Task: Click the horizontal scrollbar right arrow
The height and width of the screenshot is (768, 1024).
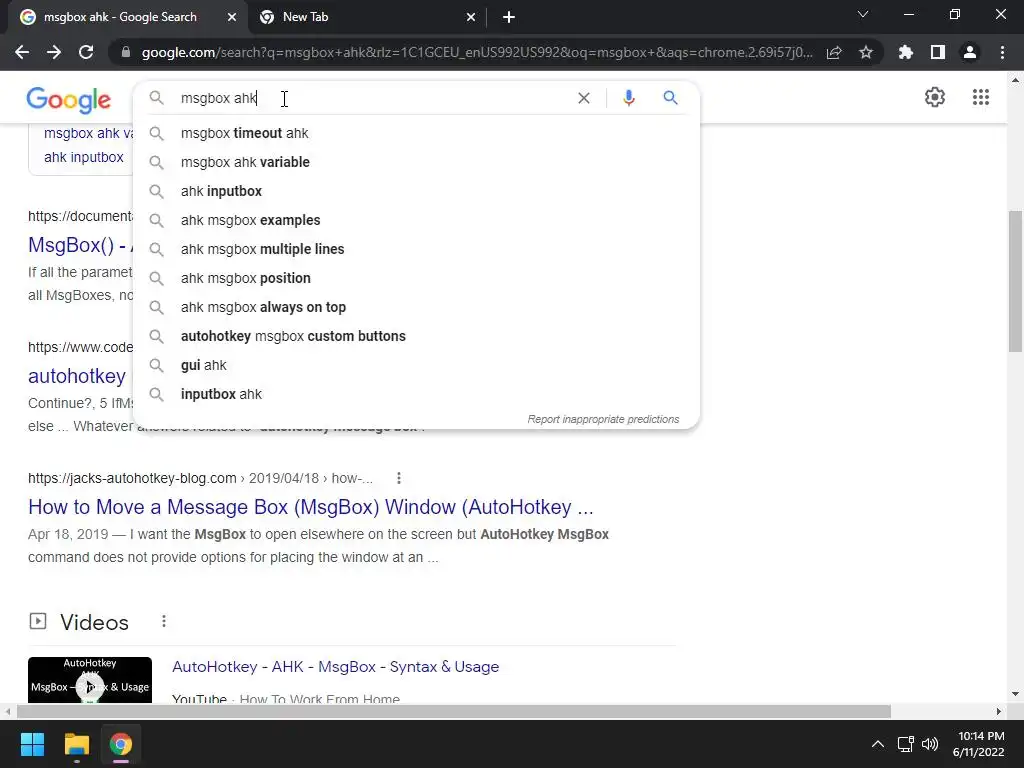Action: click(x=999, y=711)
